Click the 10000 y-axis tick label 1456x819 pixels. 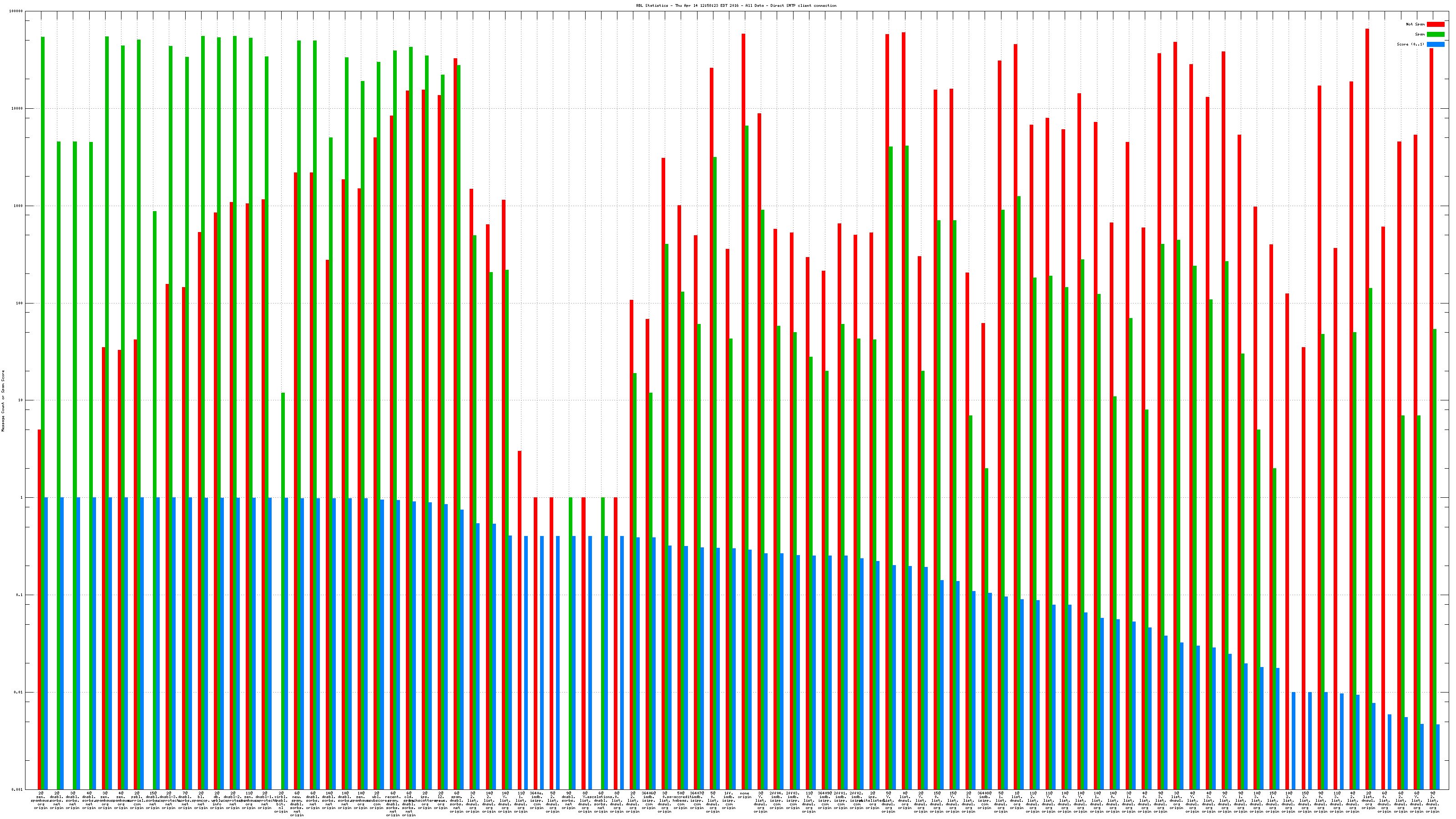coord(18,109)
